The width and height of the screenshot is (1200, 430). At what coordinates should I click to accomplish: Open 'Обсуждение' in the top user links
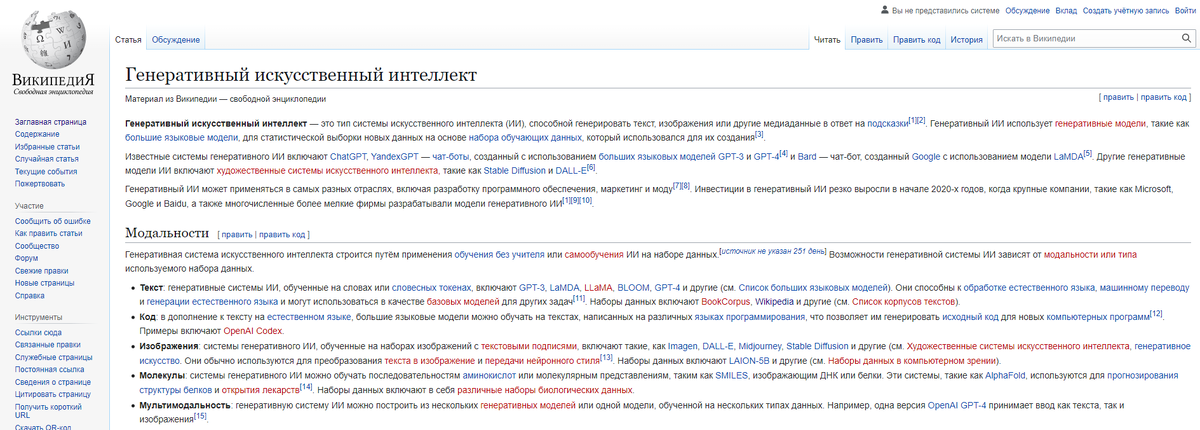(x=1027, y=10)
